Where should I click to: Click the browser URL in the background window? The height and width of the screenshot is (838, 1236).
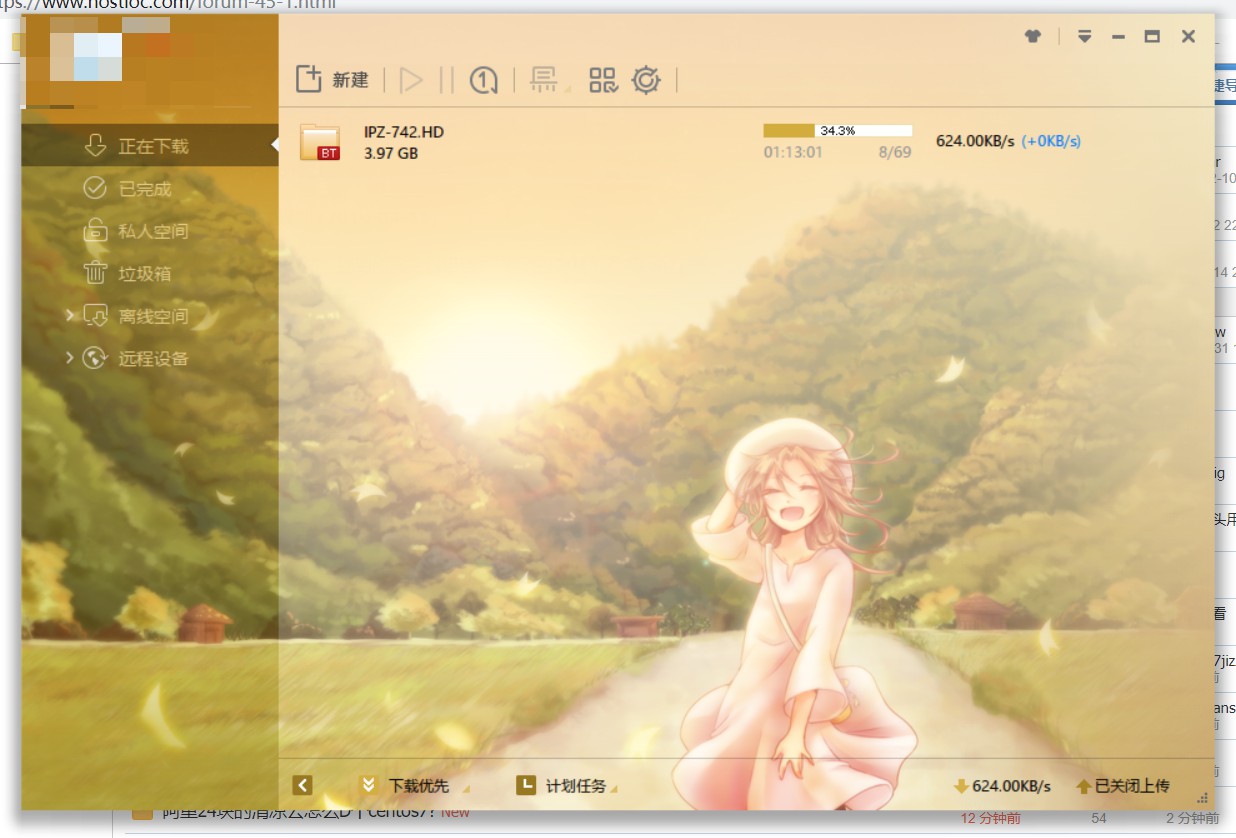pos(168,4)
